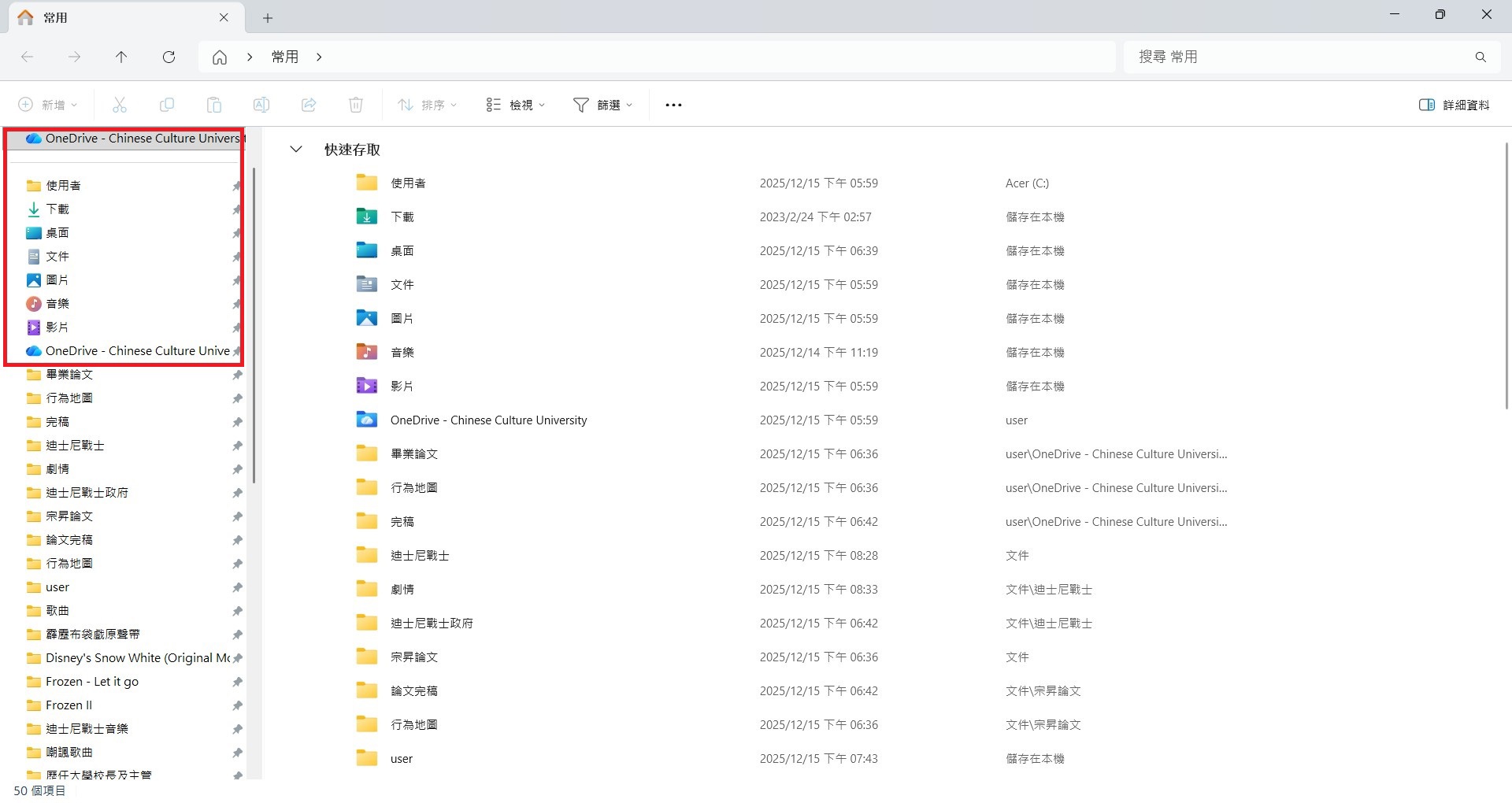Open the 篩選 filter dropdown
The image size is (1512, 803).
tap(603, 105)
